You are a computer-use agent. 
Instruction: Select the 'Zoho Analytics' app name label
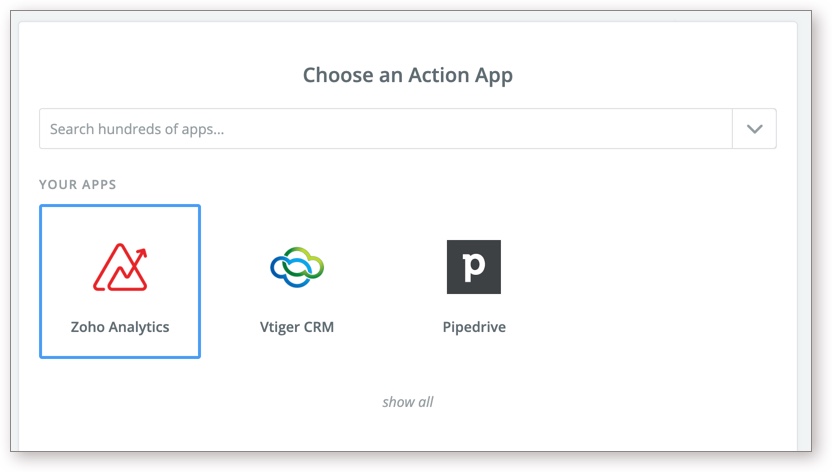click(120, 327)
